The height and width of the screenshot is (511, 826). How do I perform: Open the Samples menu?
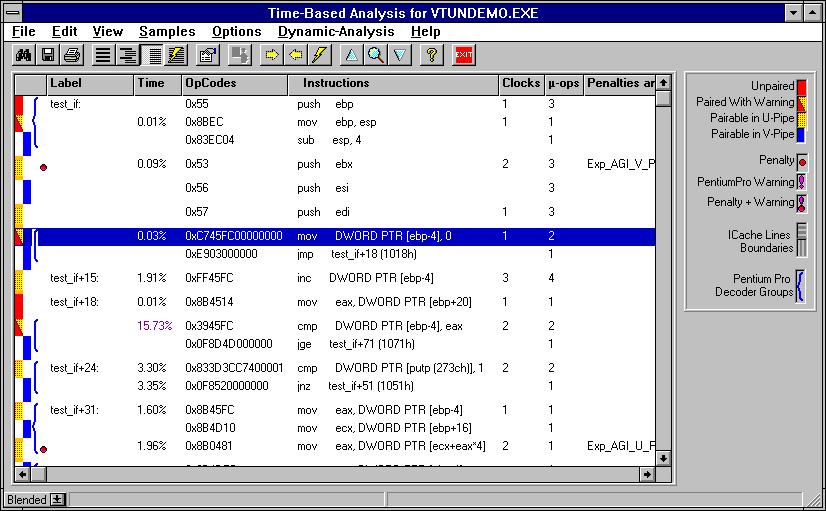[167, 32]
